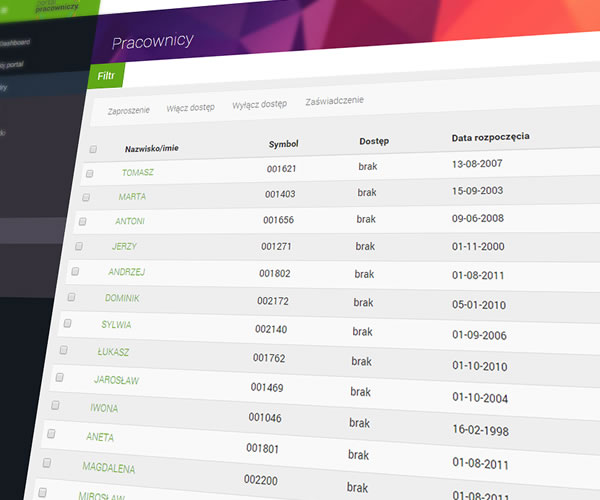Open Dashboard in the sidebar
Screen dimensions: 600x500
tap(15, 43)
